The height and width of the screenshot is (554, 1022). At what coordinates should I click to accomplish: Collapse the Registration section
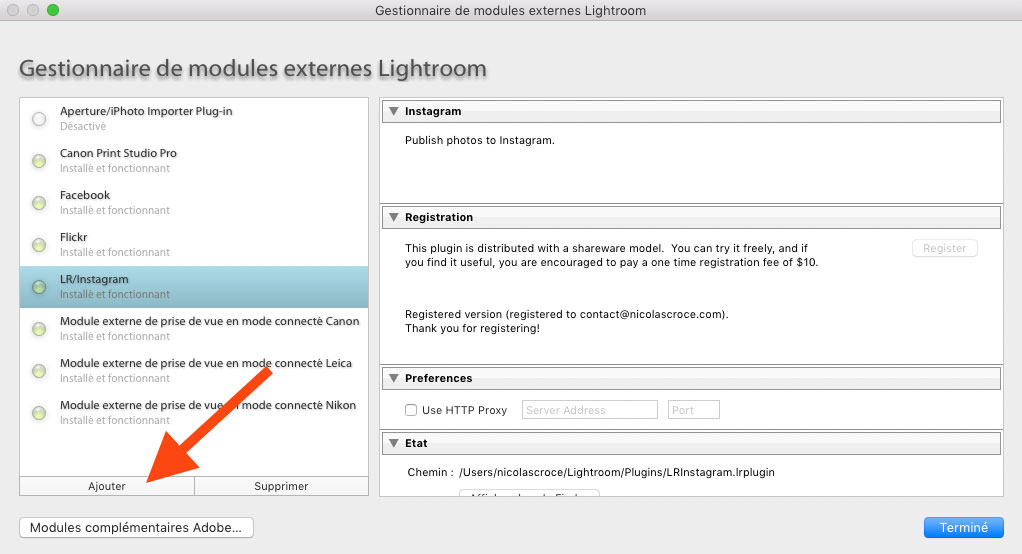click(394, 217)
